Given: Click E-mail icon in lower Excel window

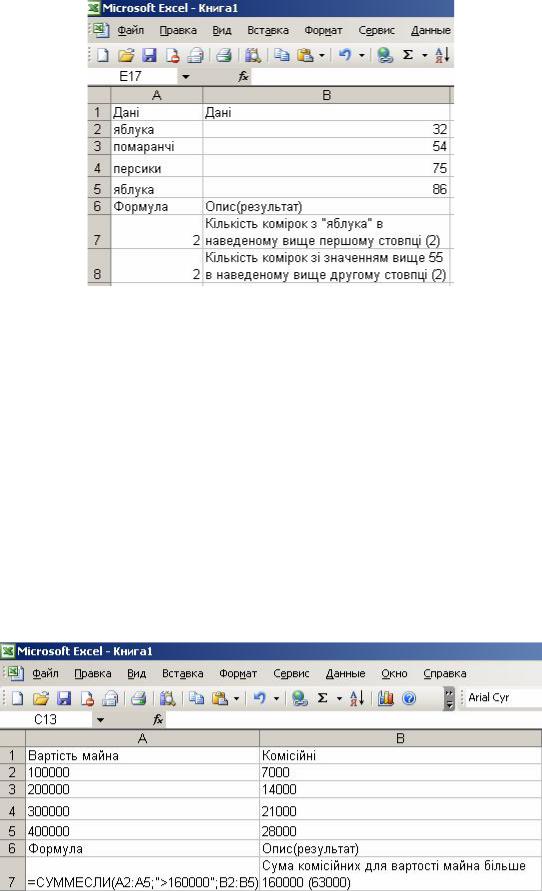Looking at the screenshot, I should [x=110, y=698].
